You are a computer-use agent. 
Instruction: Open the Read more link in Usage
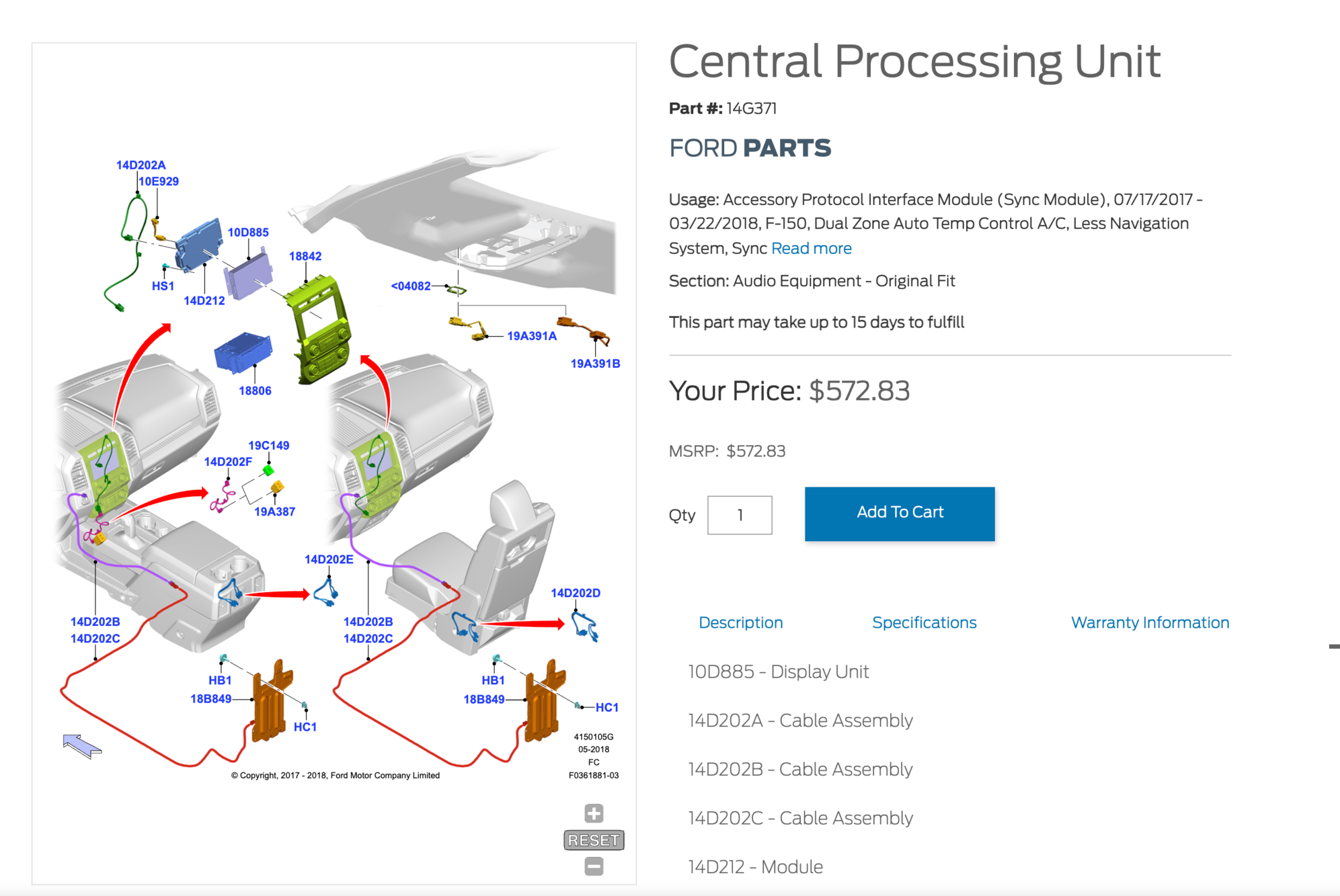[810, 248]
